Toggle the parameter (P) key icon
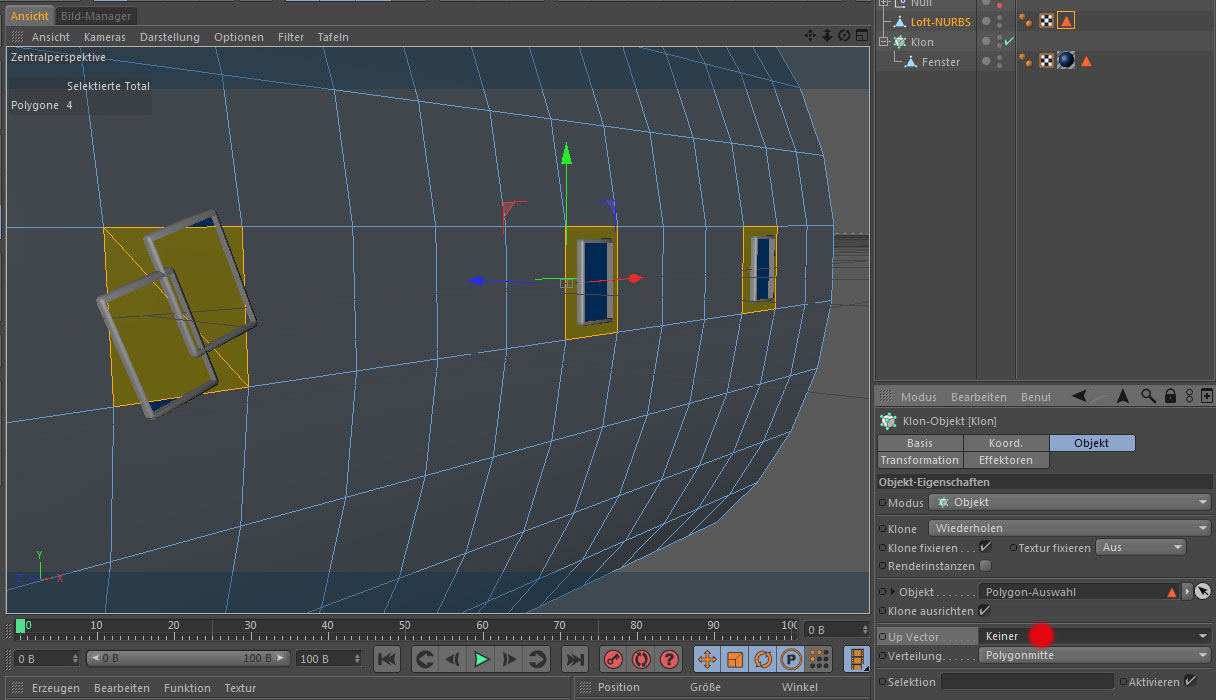The image size is (1216, 700). tap(791, 659)
